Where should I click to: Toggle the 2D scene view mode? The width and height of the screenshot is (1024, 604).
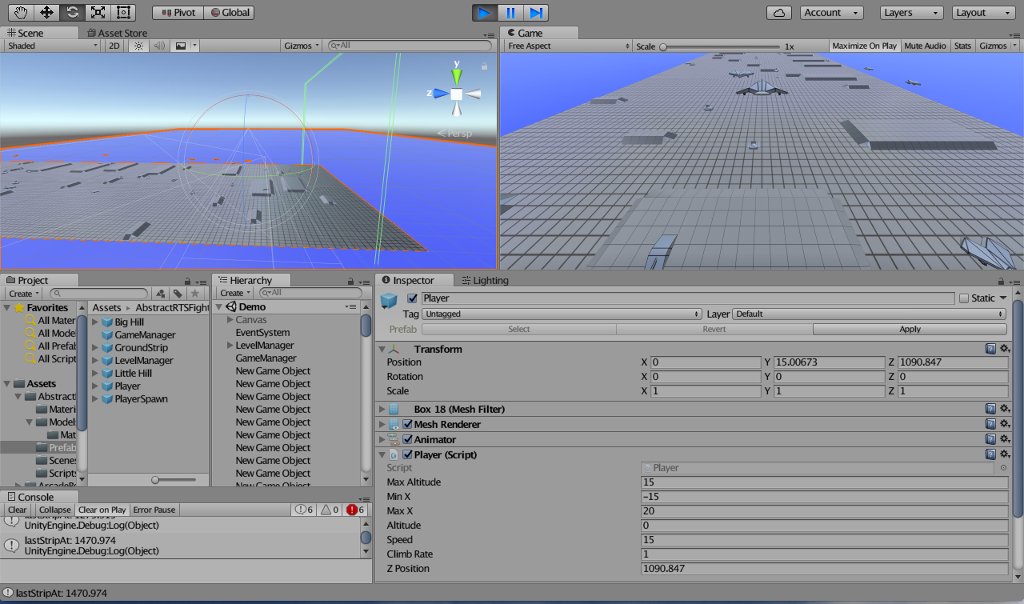pyautogui.click(x=114, y=46)
